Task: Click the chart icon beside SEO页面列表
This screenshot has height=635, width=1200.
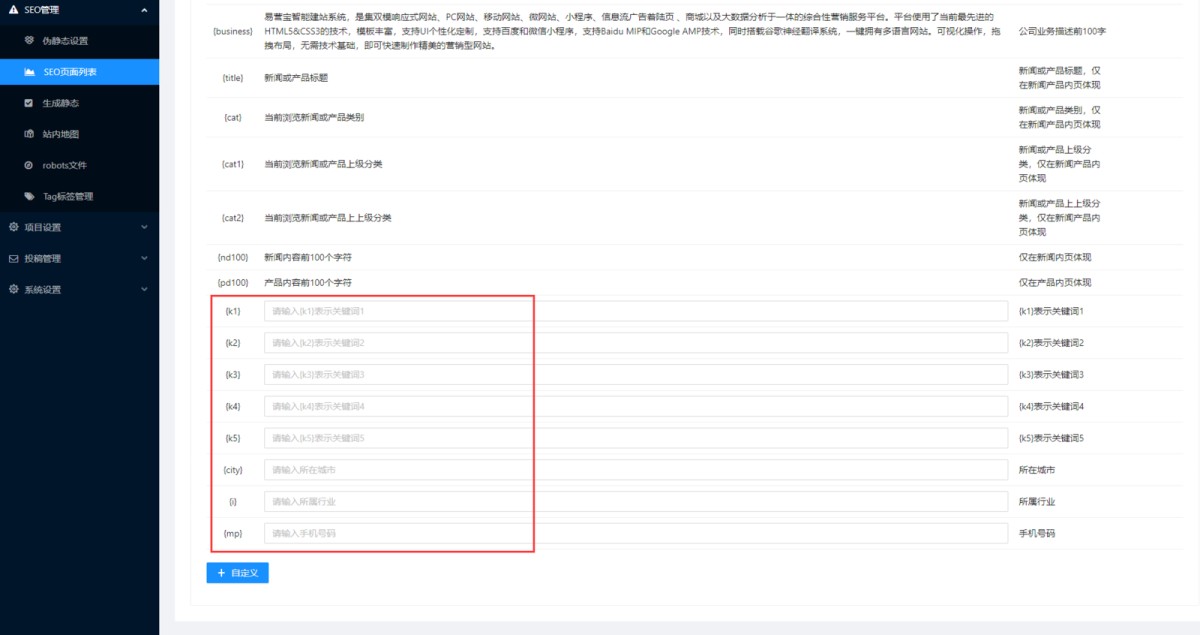Action: click(30, 72)
